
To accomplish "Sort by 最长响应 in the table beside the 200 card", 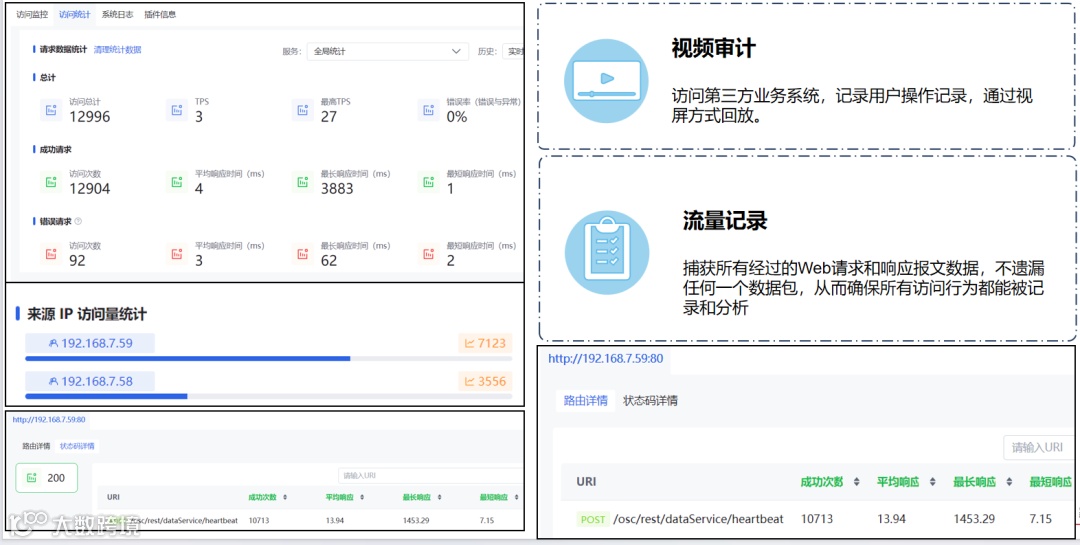I will click(439, 497).
